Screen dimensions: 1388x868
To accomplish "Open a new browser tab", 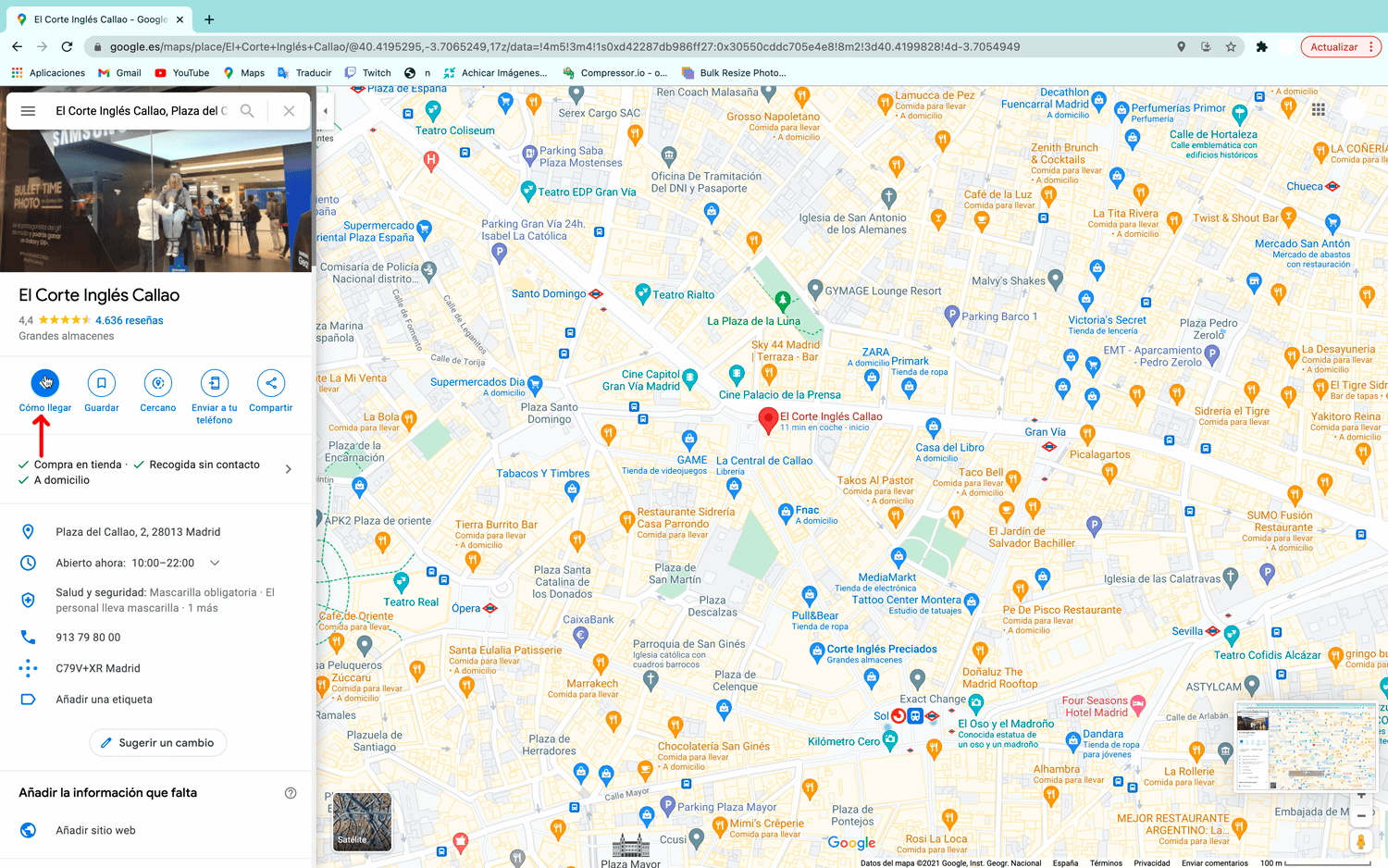I will (x=209, y=19).
